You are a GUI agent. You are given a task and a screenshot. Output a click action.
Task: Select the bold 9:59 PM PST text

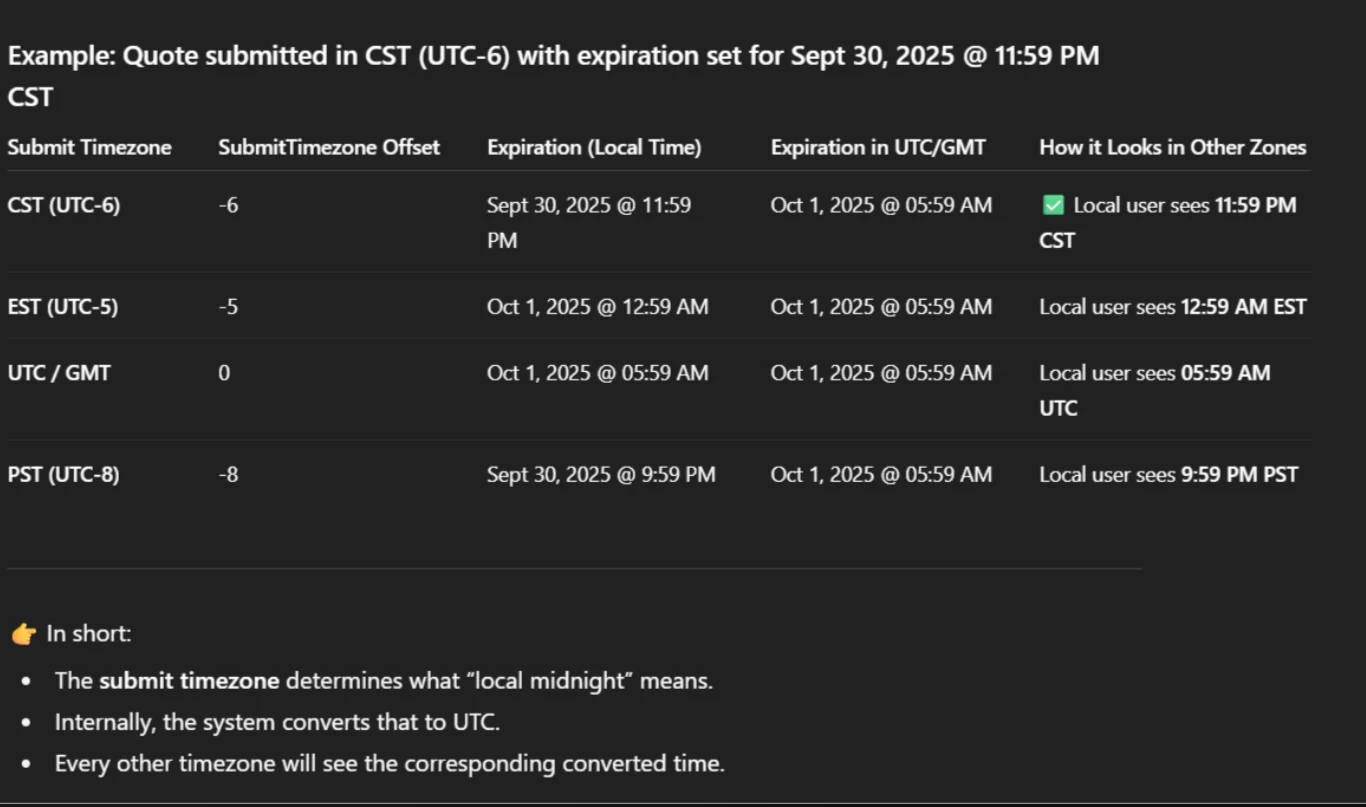coord(1239,475)
